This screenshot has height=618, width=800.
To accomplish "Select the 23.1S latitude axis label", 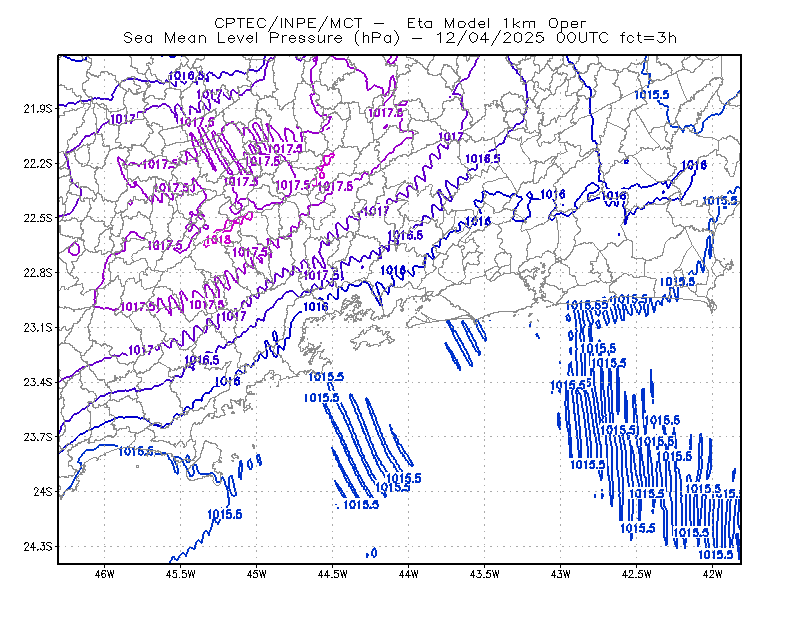I will 38,327.
